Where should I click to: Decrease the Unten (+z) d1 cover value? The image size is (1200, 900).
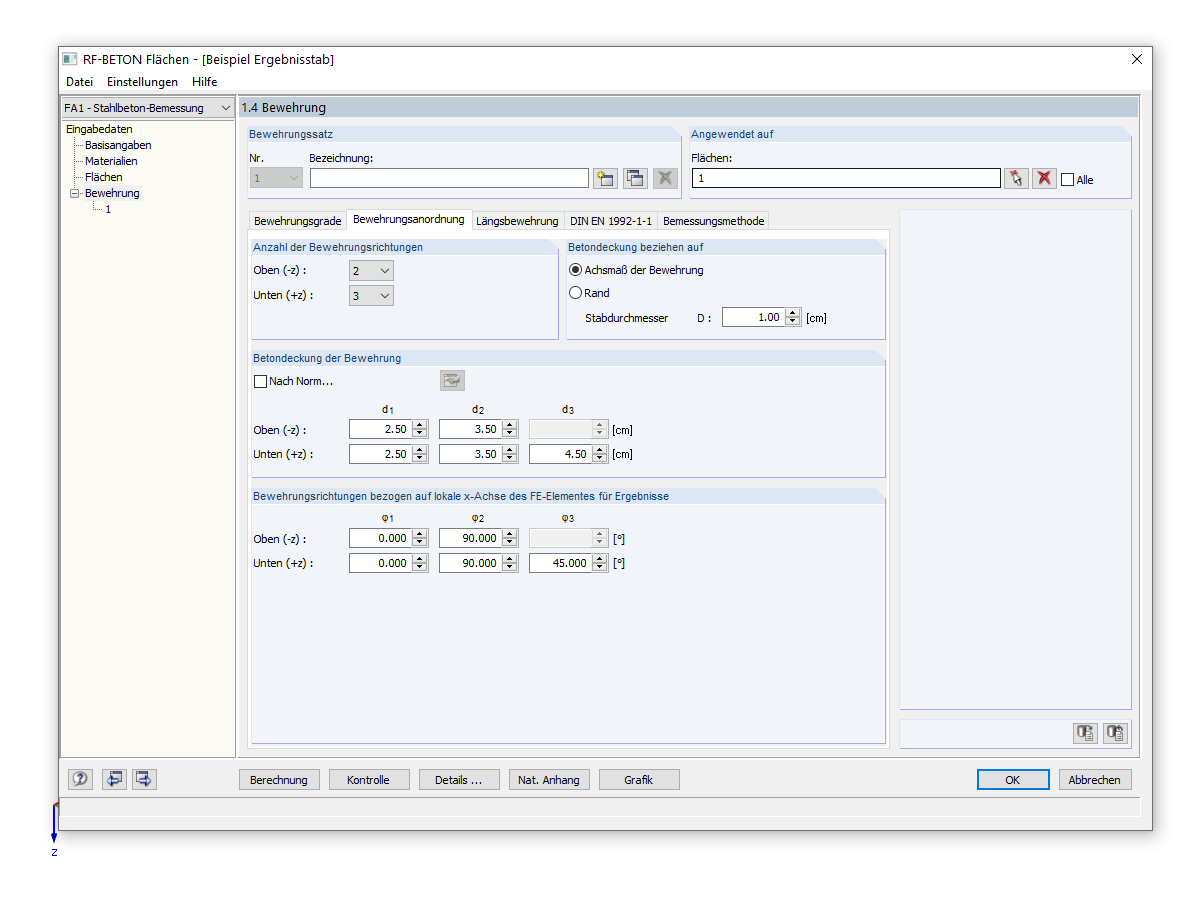point(420,458)
